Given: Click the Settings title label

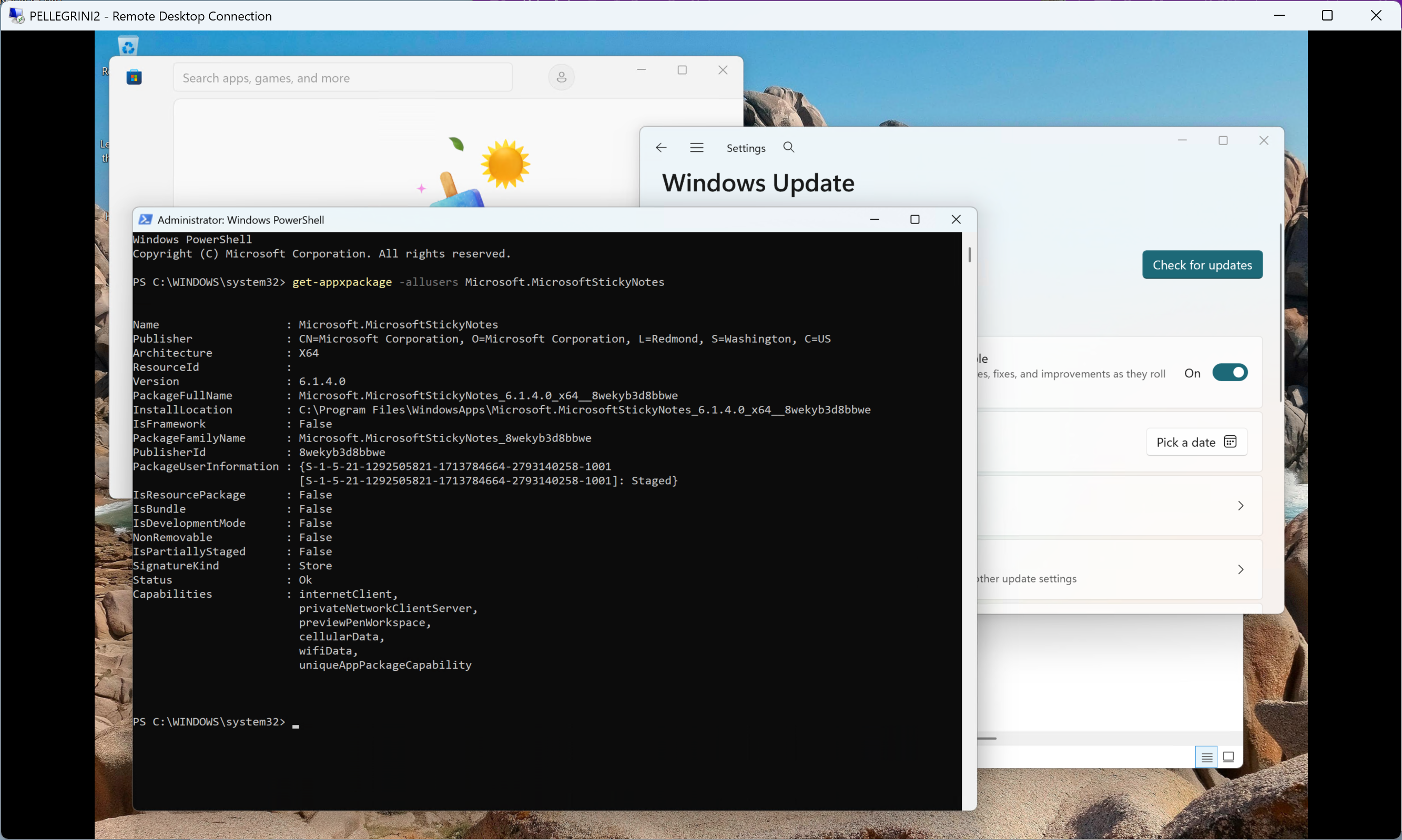Looking at the screenshot, I should [746, 148].
